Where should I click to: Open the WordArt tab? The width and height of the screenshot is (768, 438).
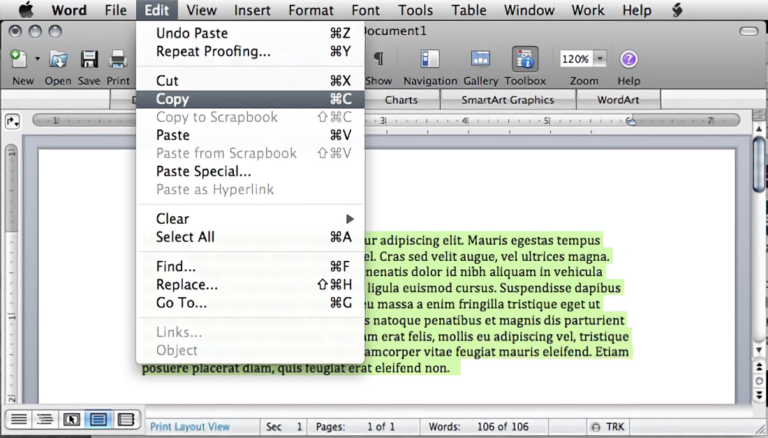point(618,100)
